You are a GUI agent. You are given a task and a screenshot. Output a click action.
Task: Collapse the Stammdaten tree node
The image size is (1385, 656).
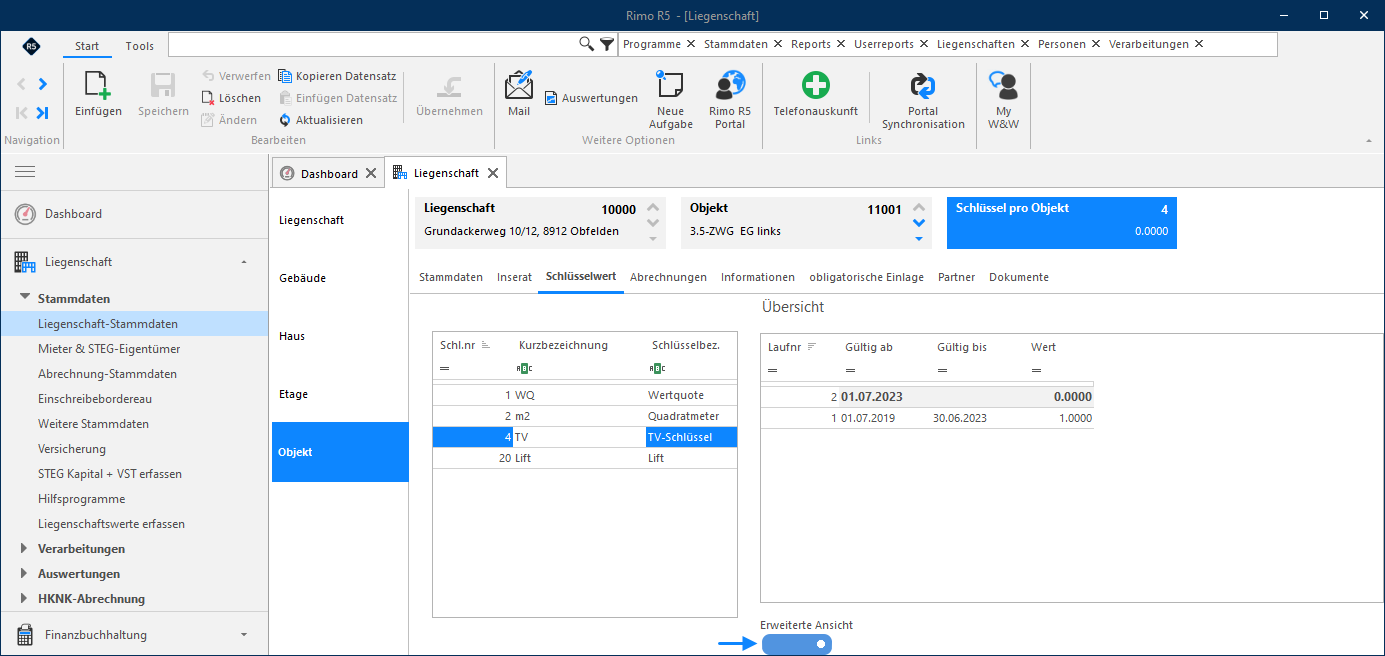pos(25,298)
